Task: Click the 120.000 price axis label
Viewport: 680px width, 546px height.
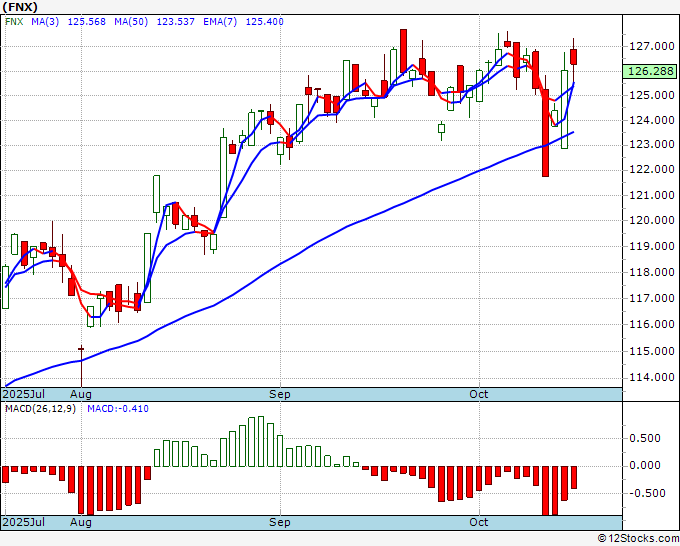Action: point(652,220)
